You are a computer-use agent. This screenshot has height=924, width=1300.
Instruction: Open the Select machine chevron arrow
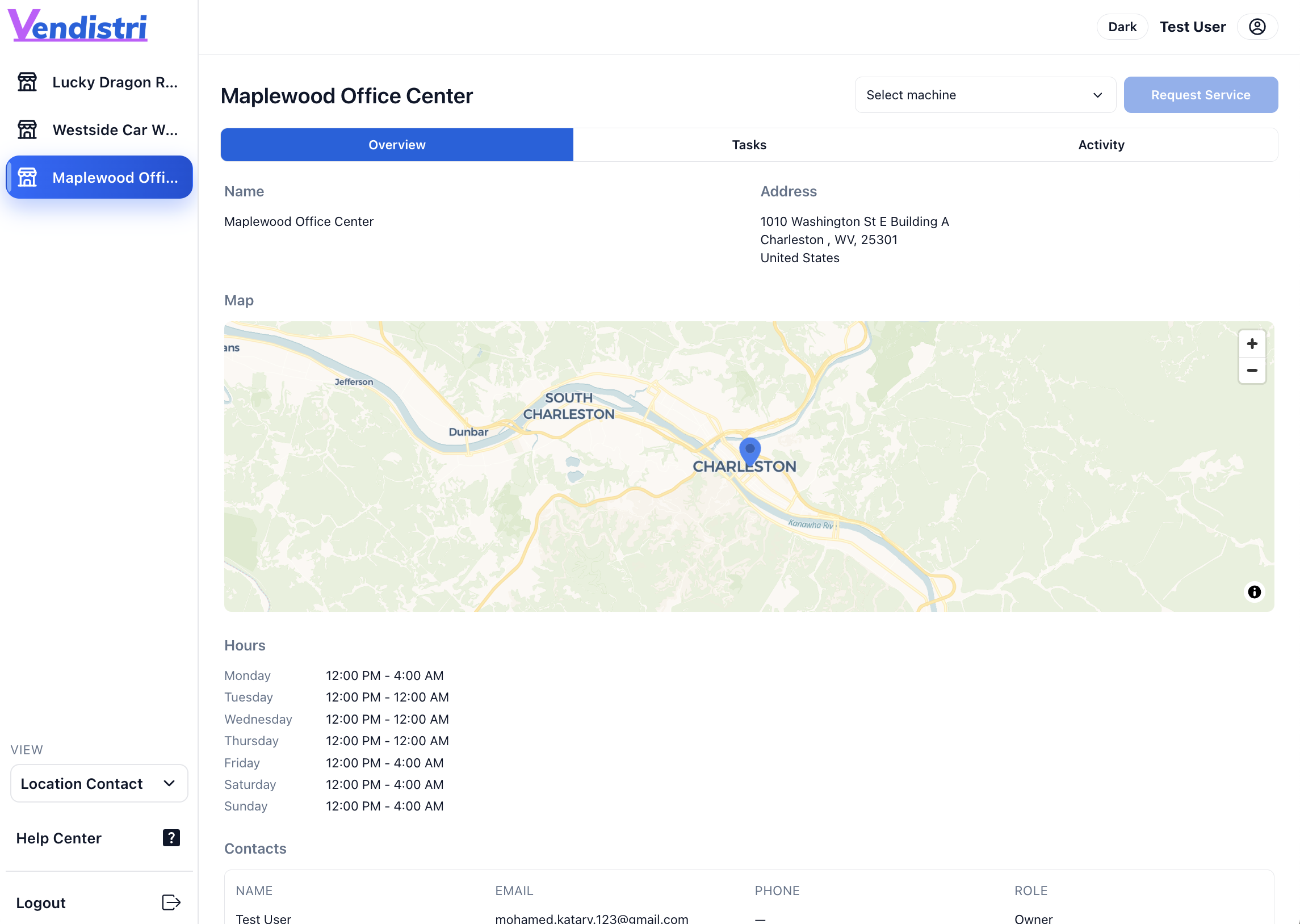point(1097,95)
